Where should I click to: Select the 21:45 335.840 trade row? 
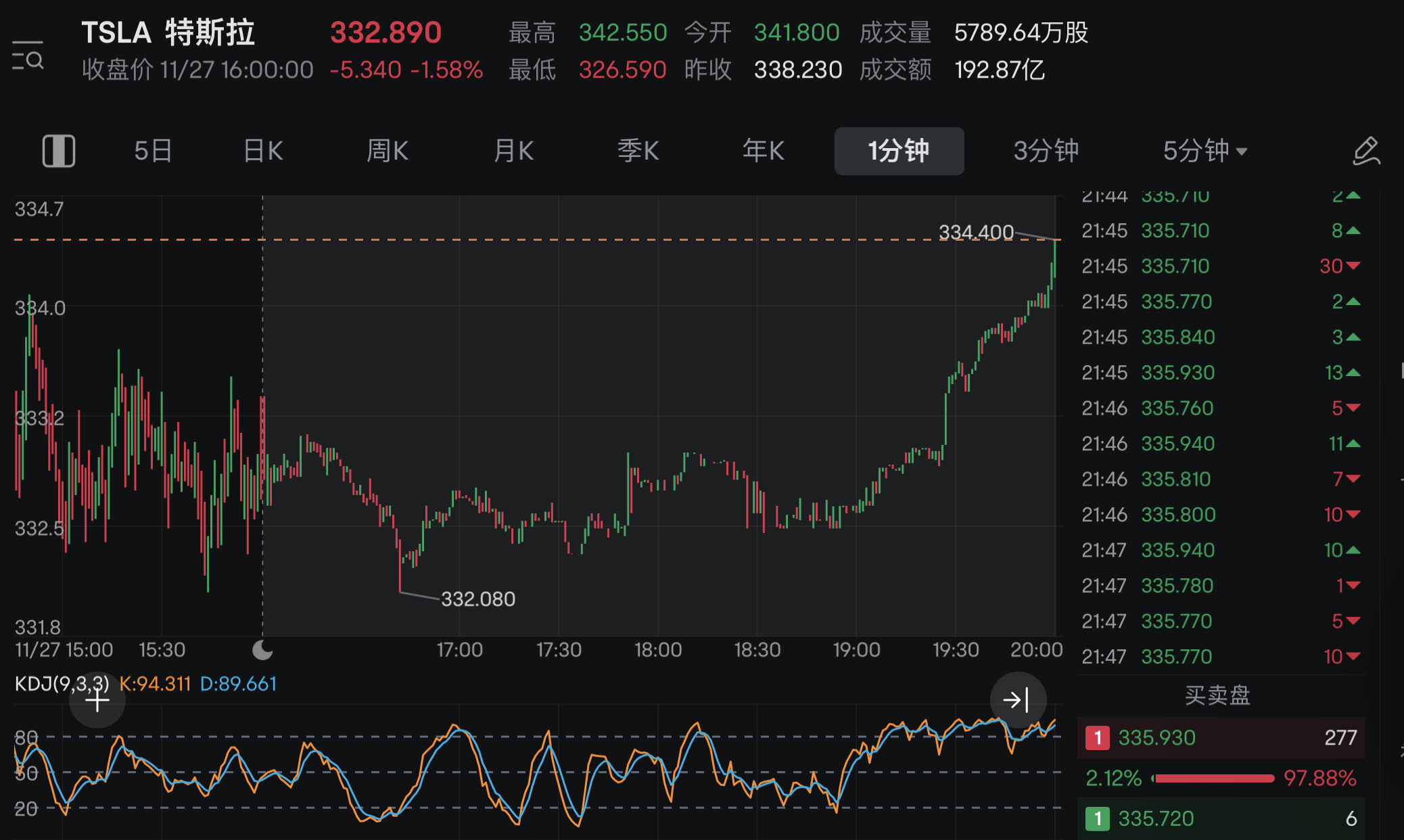point(1221,337)
